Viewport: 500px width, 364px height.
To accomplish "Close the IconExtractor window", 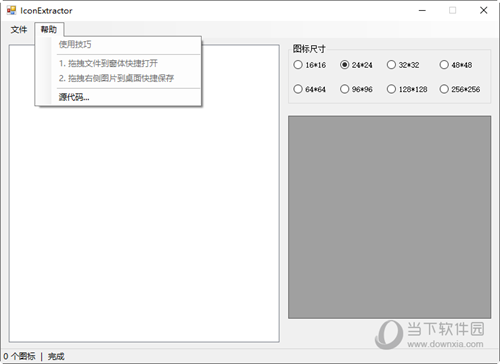I will tap(484, 10).
